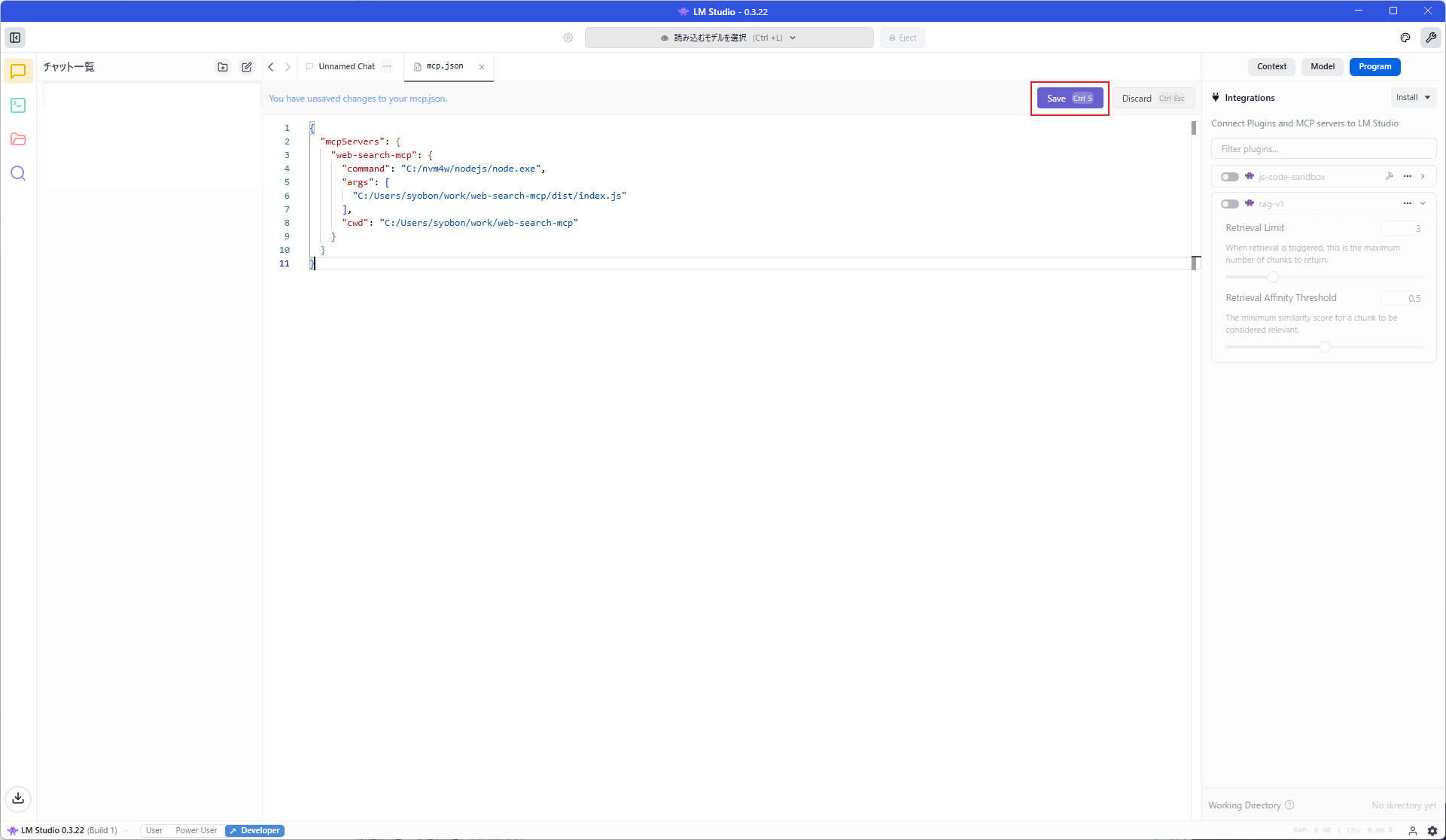Click the node.exe command path string
Viewport: 1446px width, 840px height.
[470, 169]
